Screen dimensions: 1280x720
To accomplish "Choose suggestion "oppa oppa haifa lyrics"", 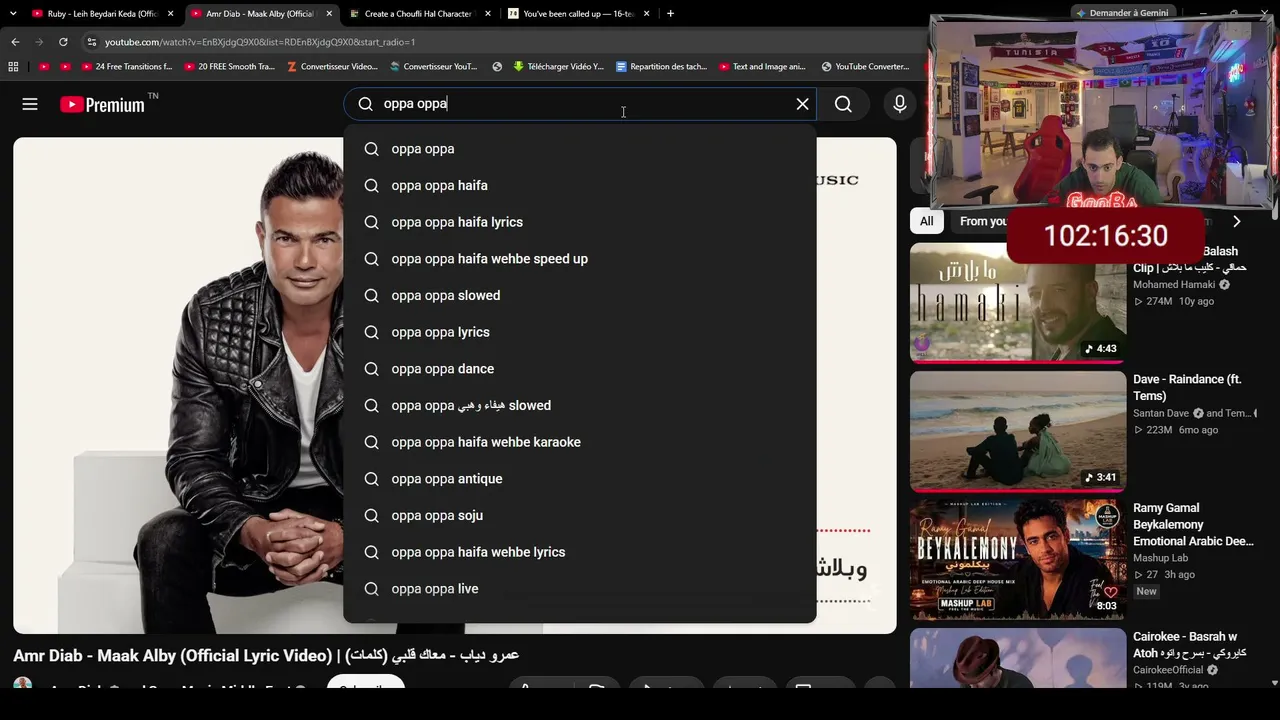I will (580, 222).
